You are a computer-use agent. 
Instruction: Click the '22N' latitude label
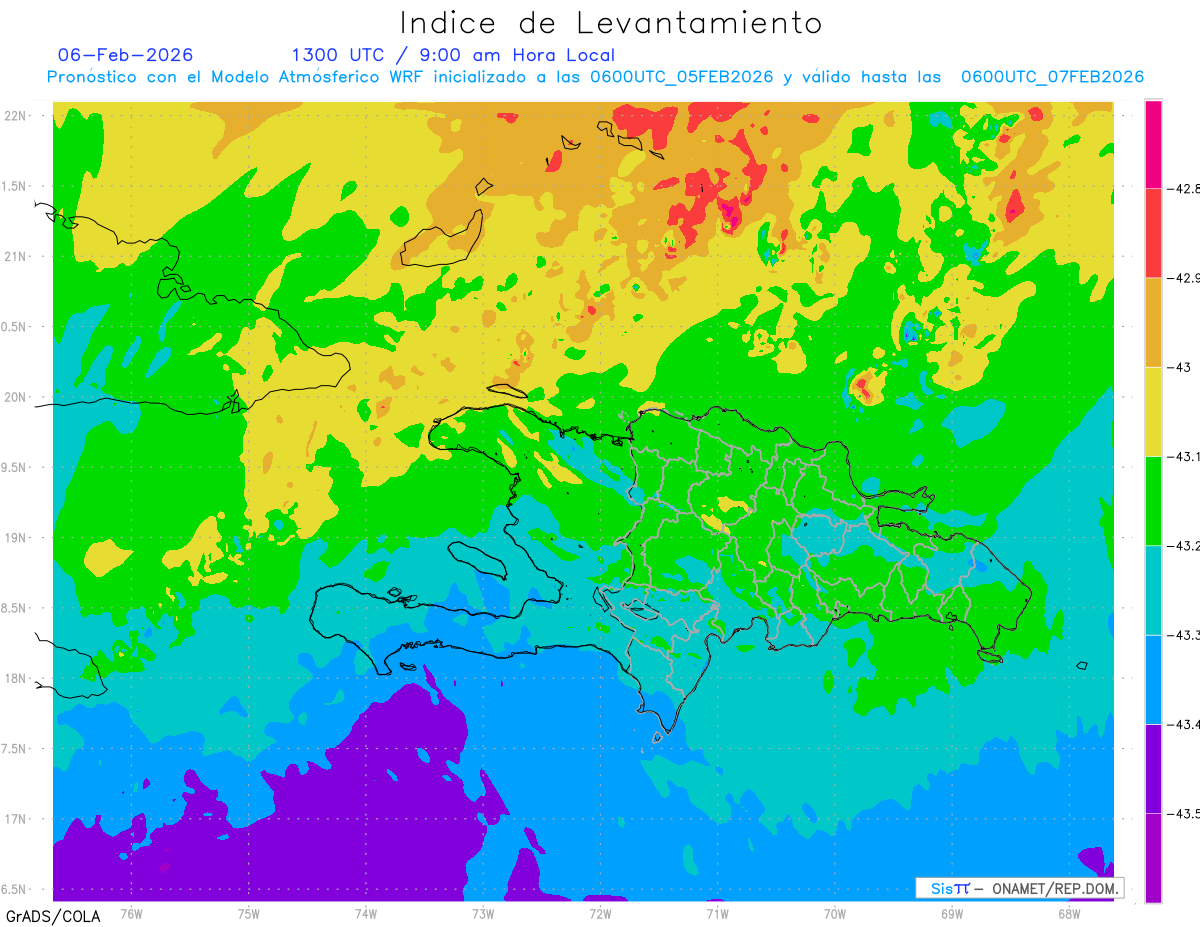pyautogui.click(x=16, y=115)
